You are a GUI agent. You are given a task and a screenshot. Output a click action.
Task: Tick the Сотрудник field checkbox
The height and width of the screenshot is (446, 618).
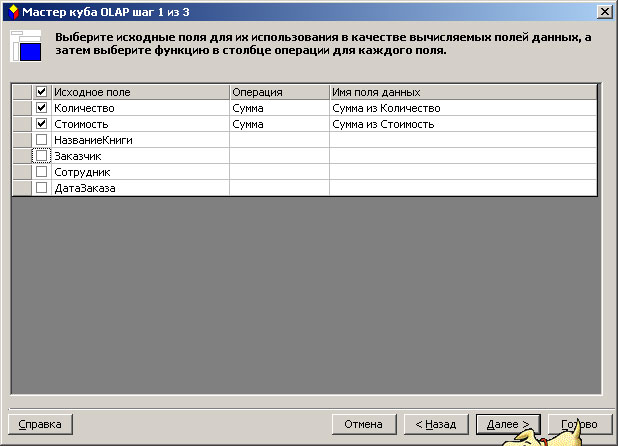(41, 172)
